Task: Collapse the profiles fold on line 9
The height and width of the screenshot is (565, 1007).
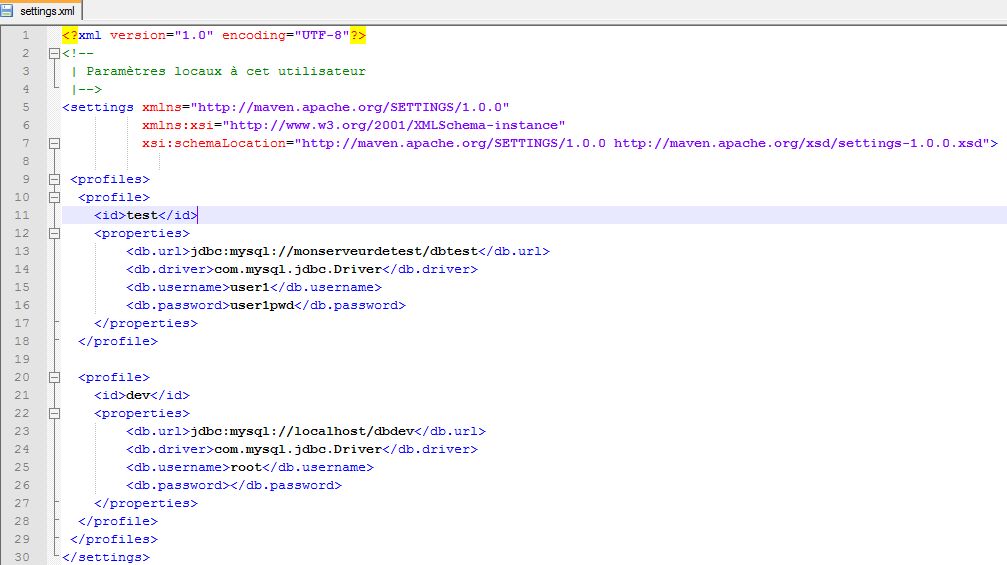Action: [x=55, y=180]
